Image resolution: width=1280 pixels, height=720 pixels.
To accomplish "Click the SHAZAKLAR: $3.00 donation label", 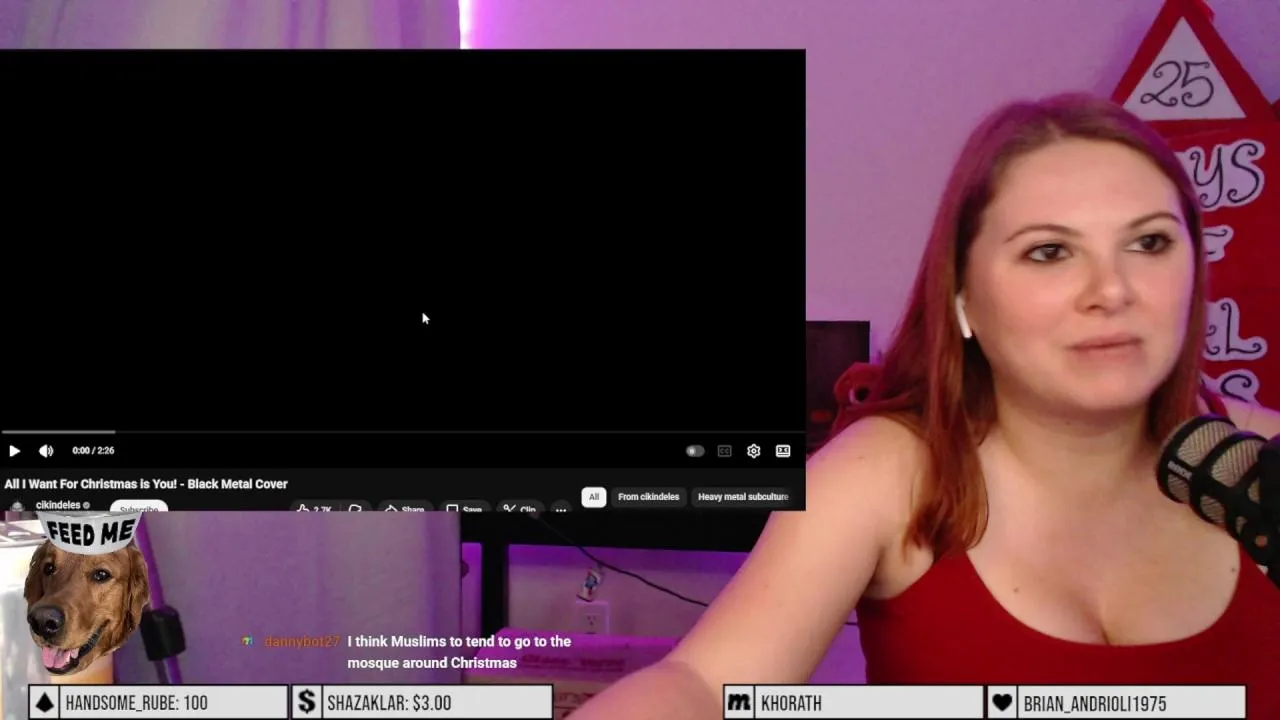I will point(389,703).
